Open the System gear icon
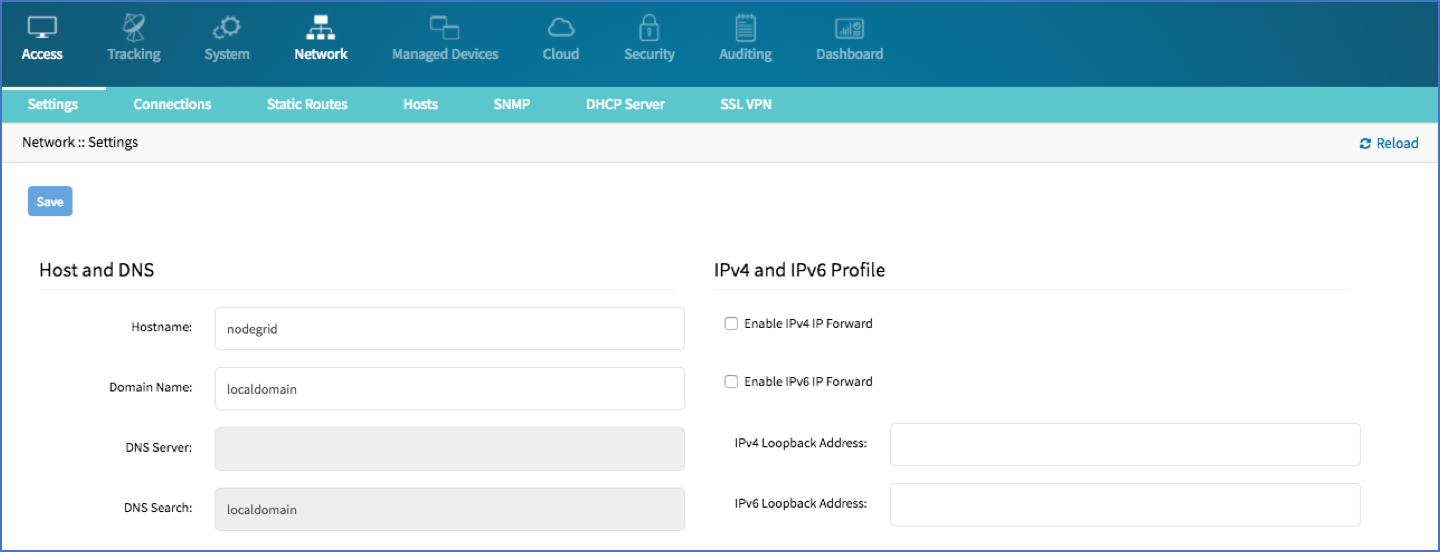The width and height of the screenshot is (1440, 552). tap(227, 27)
